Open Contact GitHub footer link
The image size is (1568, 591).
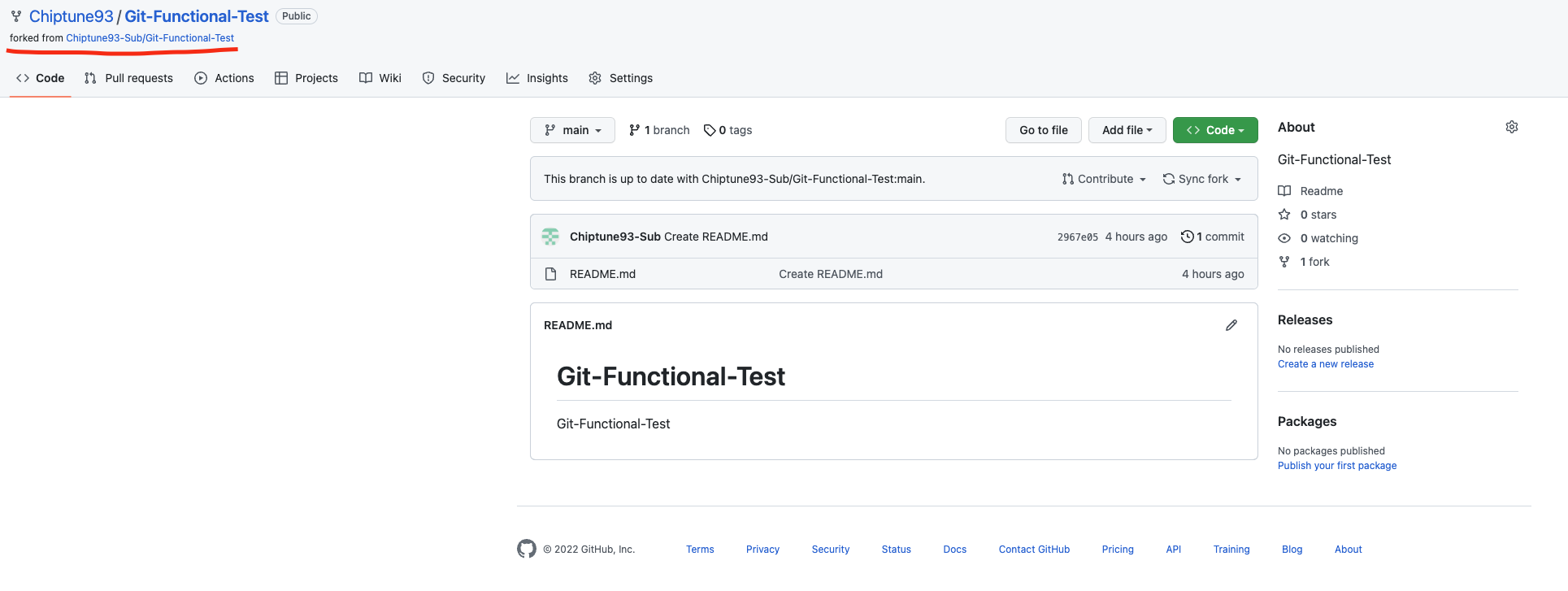1034,550
